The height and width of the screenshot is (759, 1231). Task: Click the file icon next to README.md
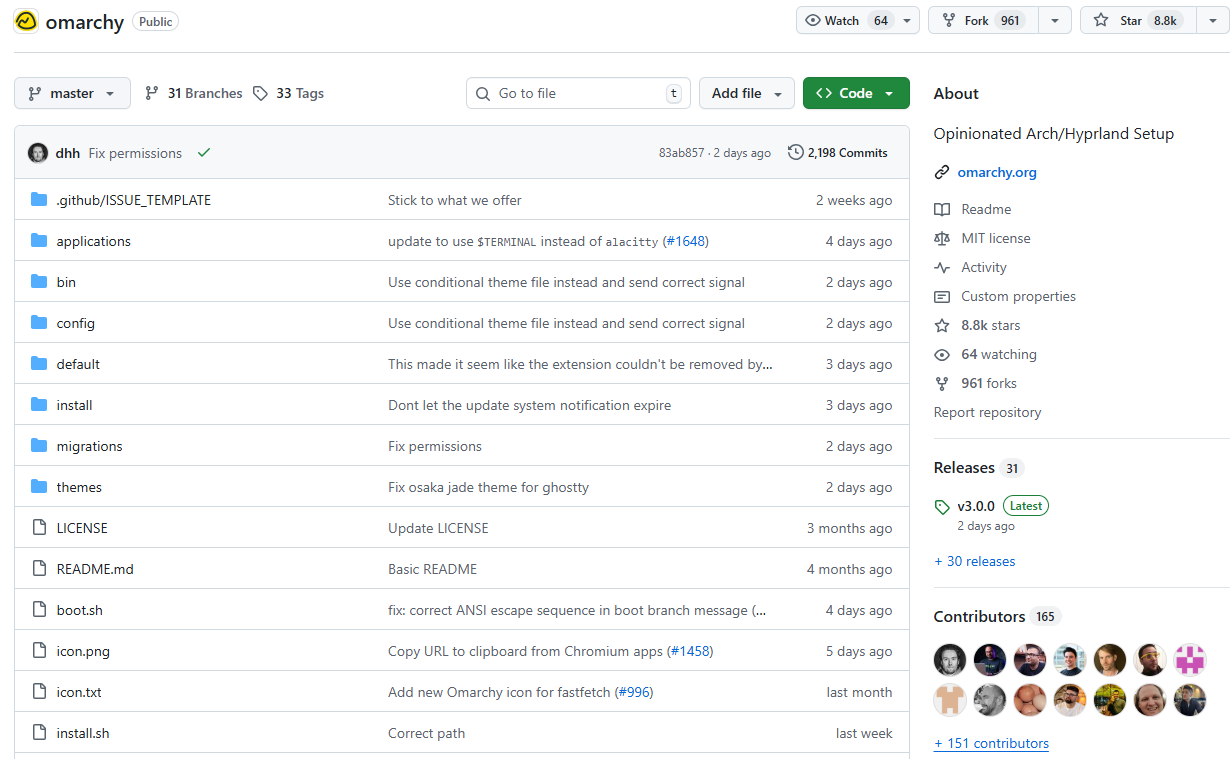coord(39,569)
